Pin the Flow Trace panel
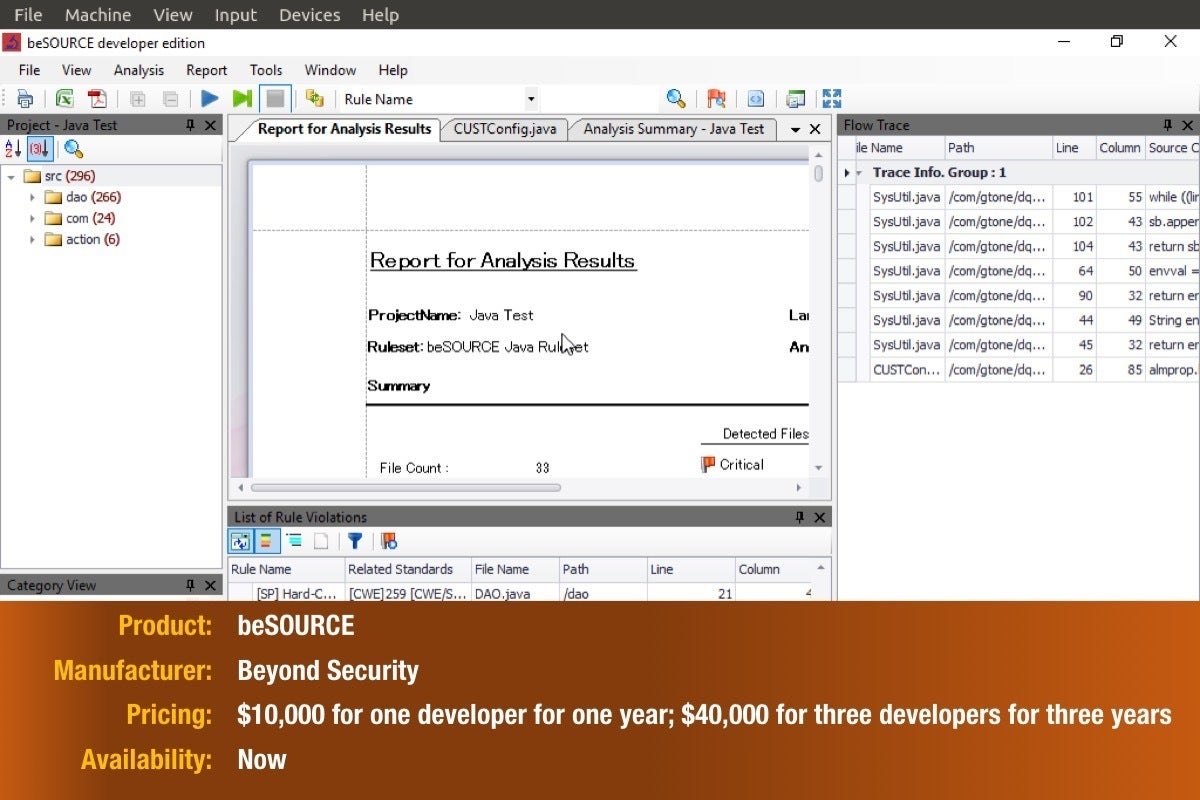The height and width of the screenshot is (800, 1200). (x=1167, y=125)
